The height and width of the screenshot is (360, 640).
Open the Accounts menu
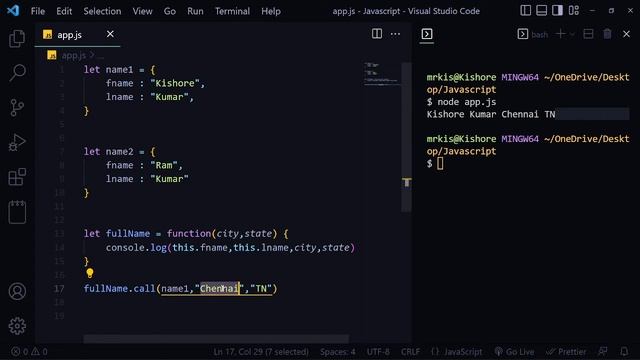(17, 291)
